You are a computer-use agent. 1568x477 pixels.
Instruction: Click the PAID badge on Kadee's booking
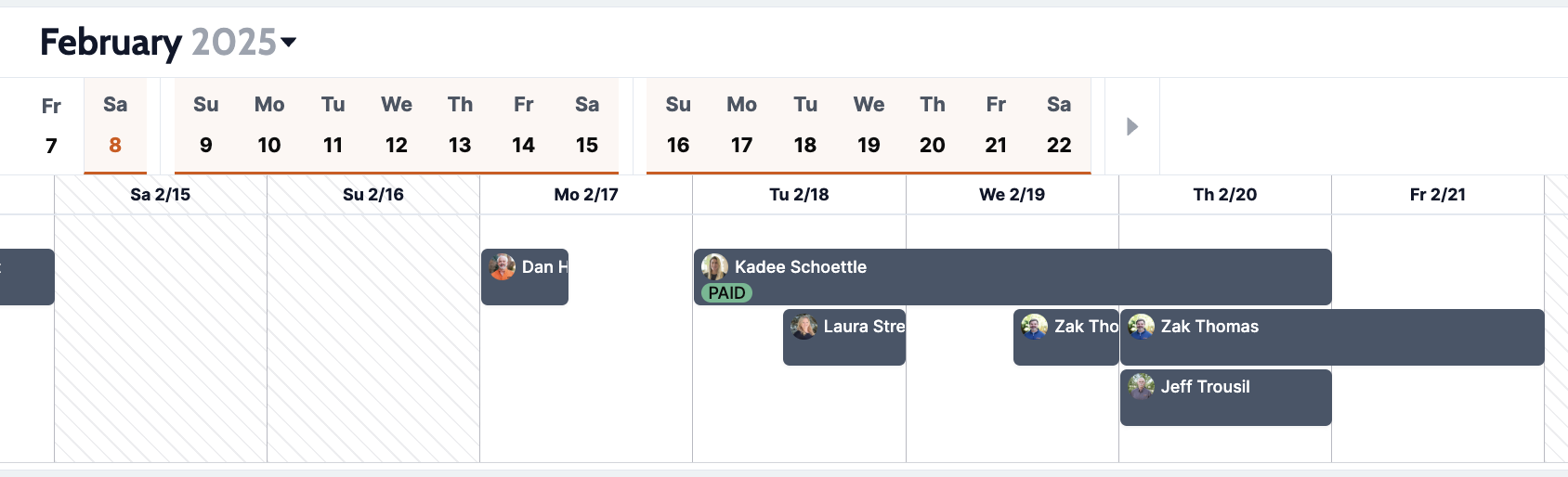tap(726, 293)
